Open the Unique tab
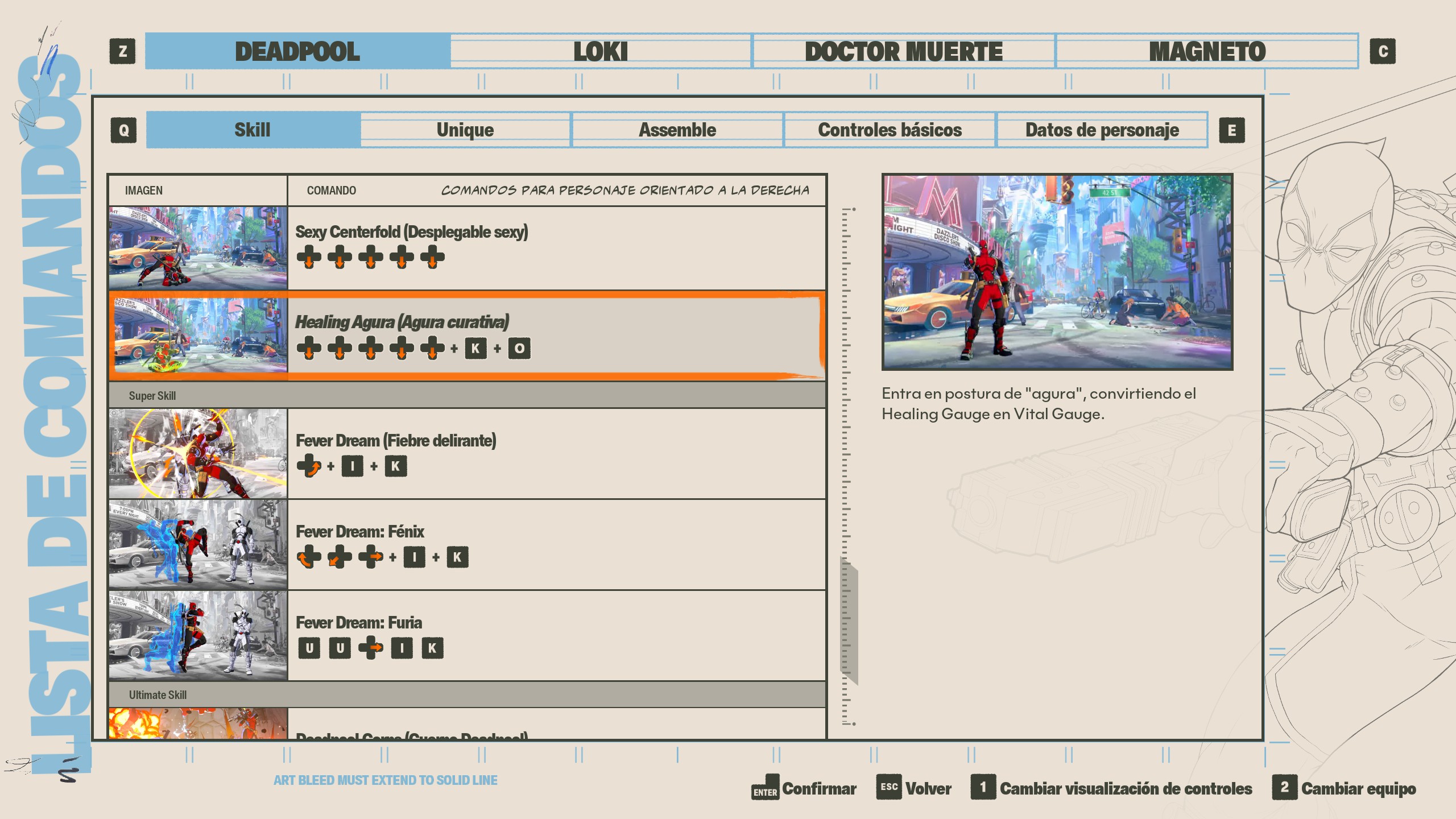The image size is (1456, 819). 465,130
